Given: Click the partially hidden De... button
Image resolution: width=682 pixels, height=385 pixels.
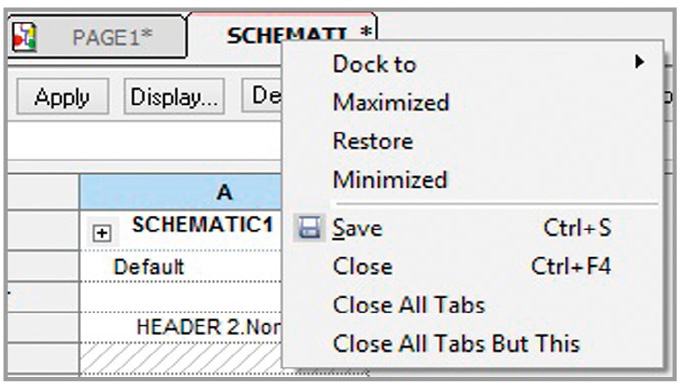Looking at the screenshot, I should (263, 95).
